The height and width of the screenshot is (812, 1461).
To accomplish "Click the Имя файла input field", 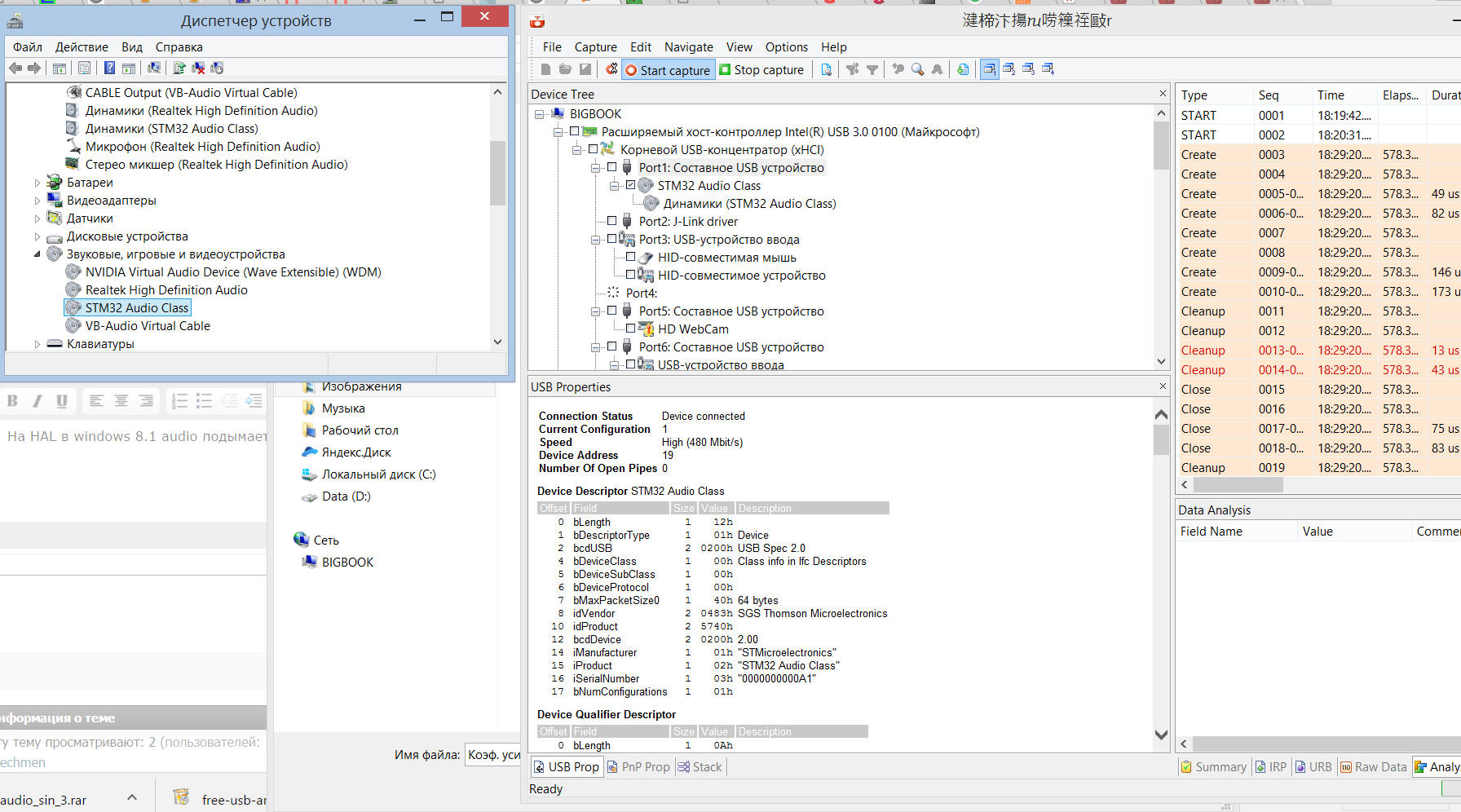I will pyautogui.click(x=494, y=755).
